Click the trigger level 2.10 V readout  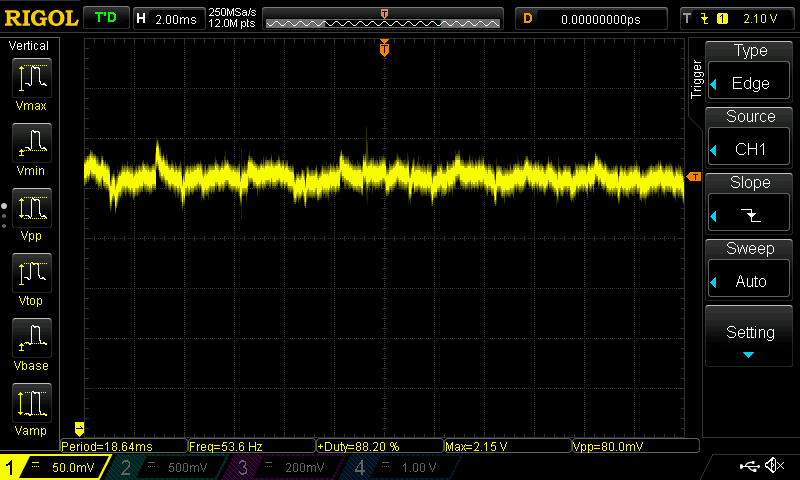760,19
